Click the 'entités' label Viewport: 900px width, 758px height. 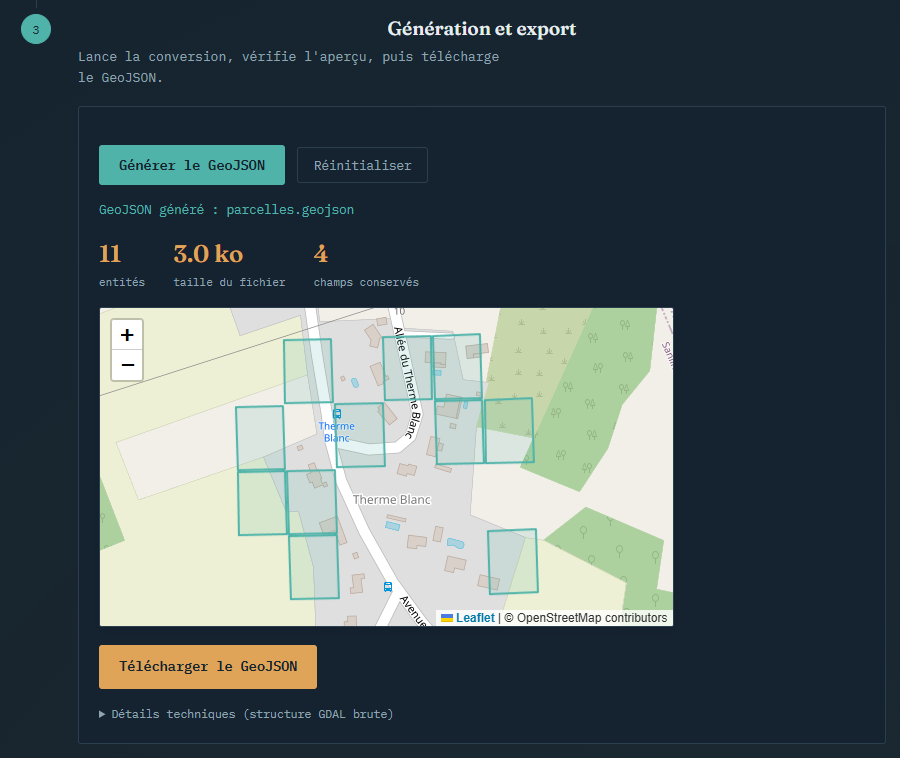click(122, 282)
